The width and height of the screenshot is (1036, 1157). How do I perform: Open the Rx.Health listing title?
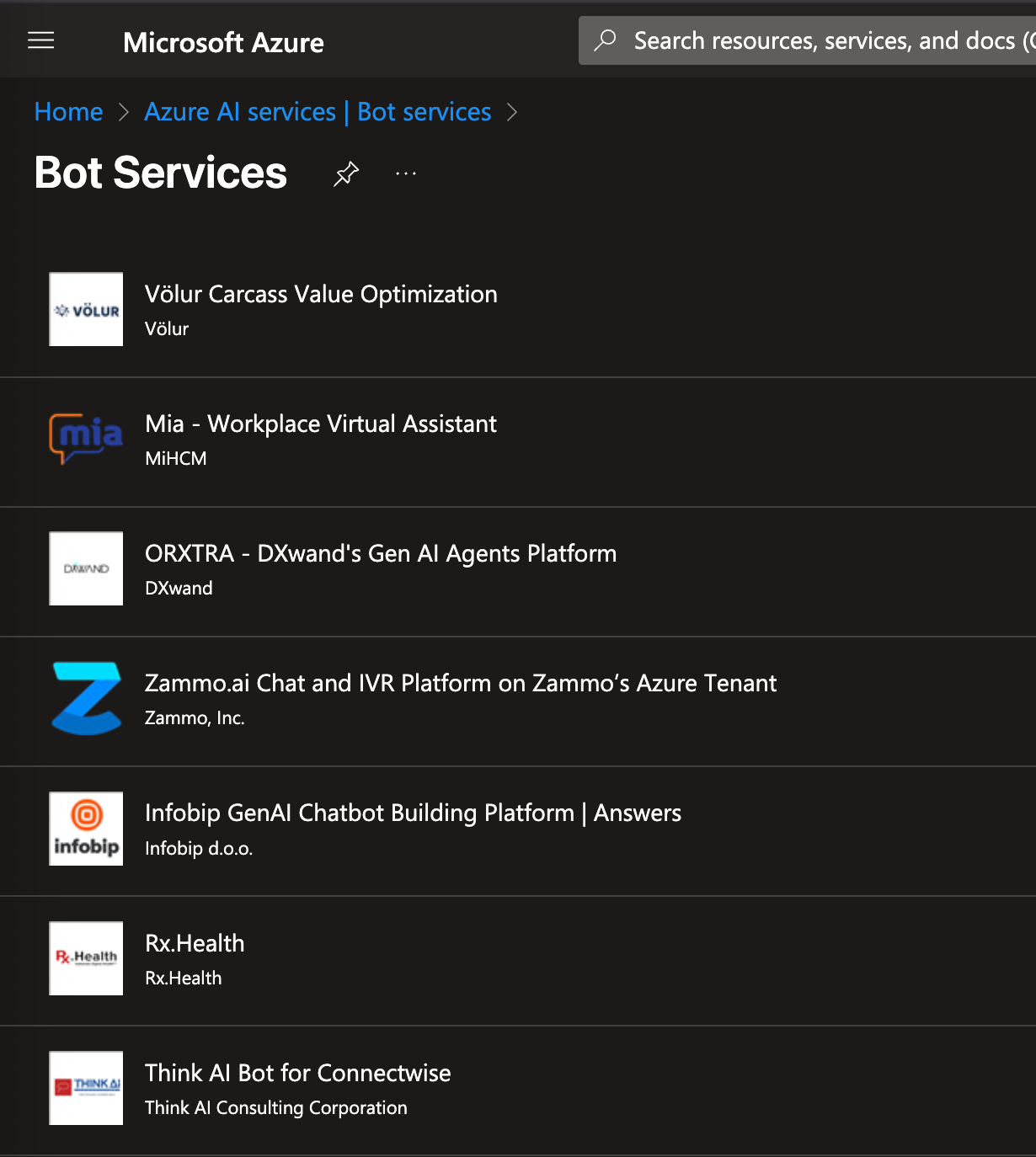[195, 943]
